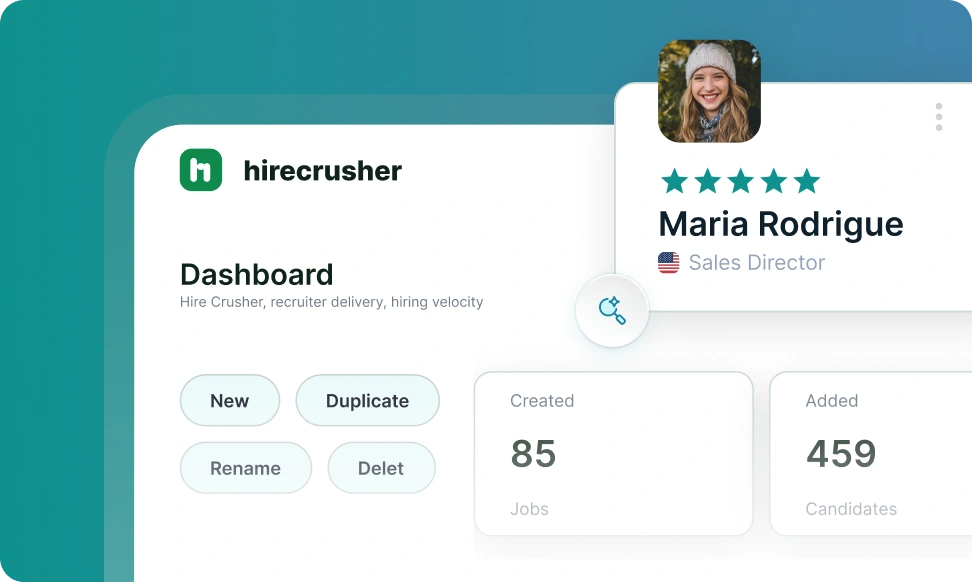The image size is (972, 582).
Task: Click the AI search magnifier icon
Action: pos(612,310)
